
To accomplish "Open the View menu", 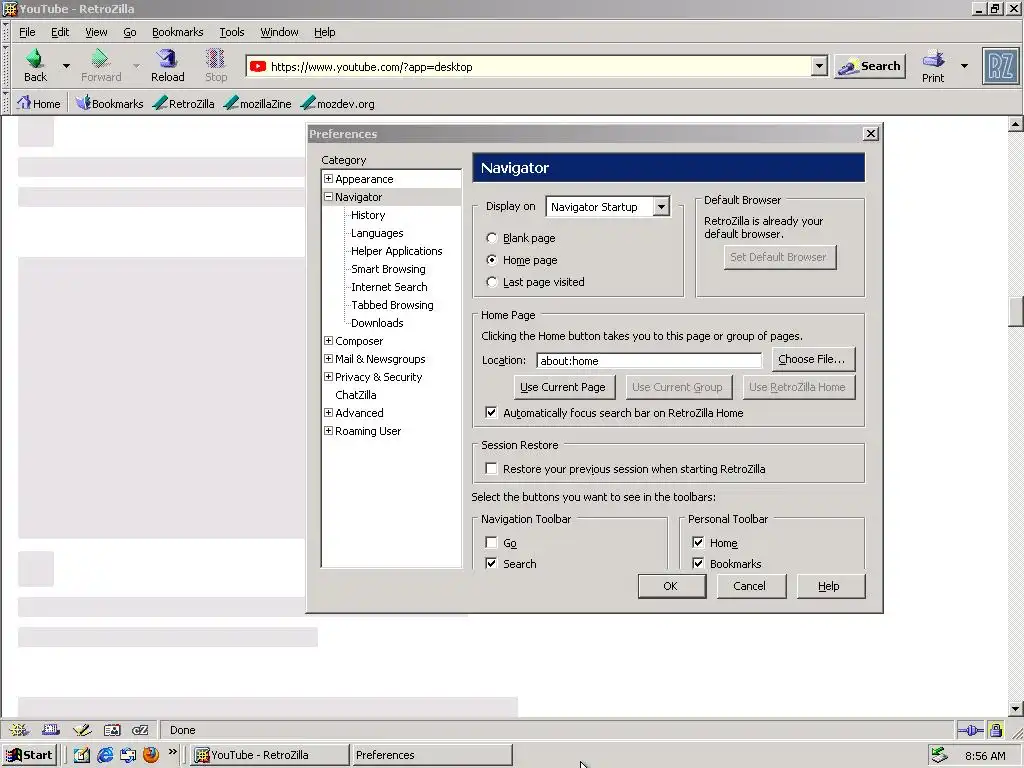I will pyautogui.click(x=96, y=32).
